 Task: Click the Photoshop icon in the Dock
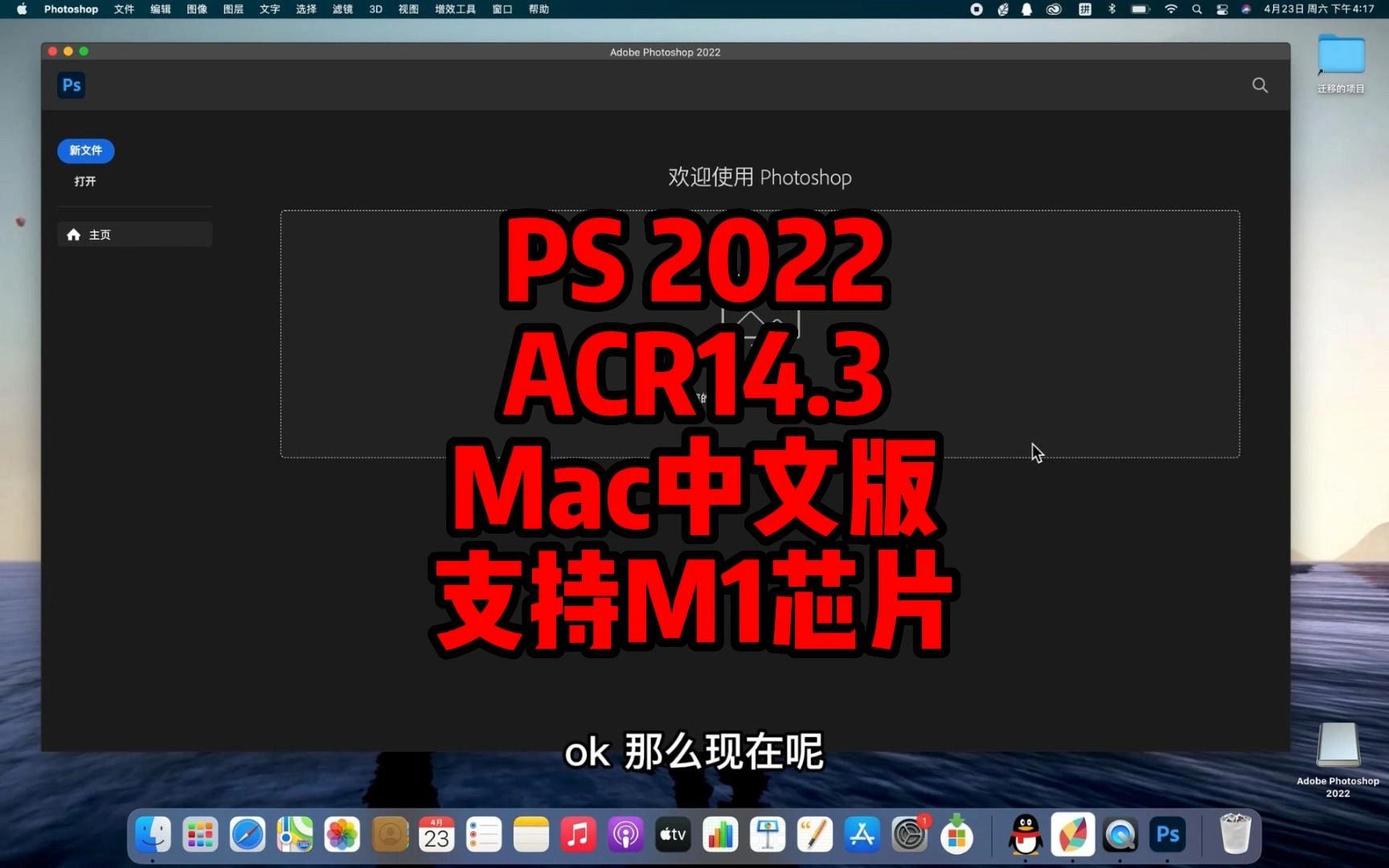tap(1168, 834)
